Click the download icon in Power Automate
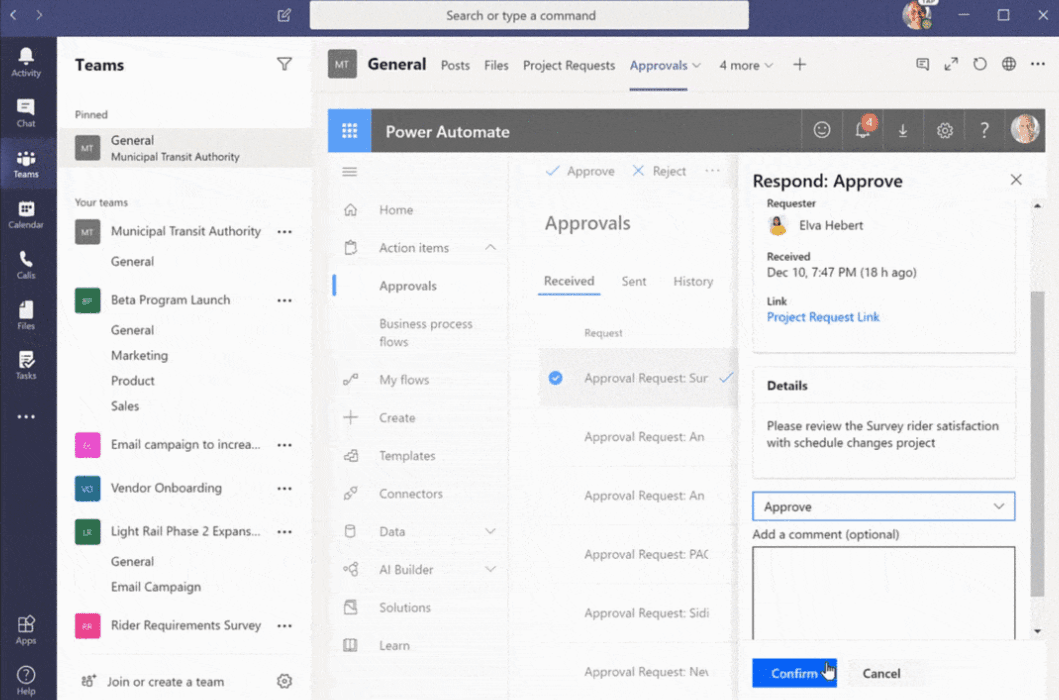This screenshot has height=700, width=1059. [x=902, y=130]
